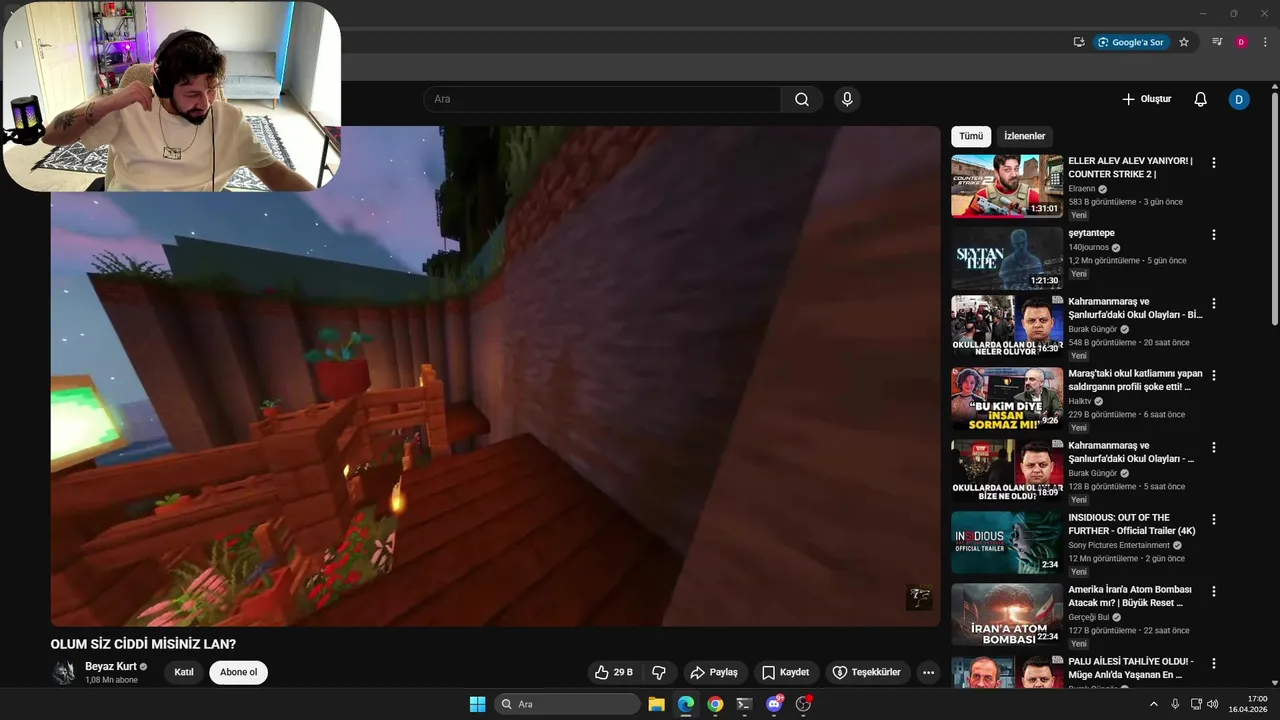The image size is (1280, 720).
Task: Focus the Windows taskbar Ara search box
Action: (x=567, y=704)
